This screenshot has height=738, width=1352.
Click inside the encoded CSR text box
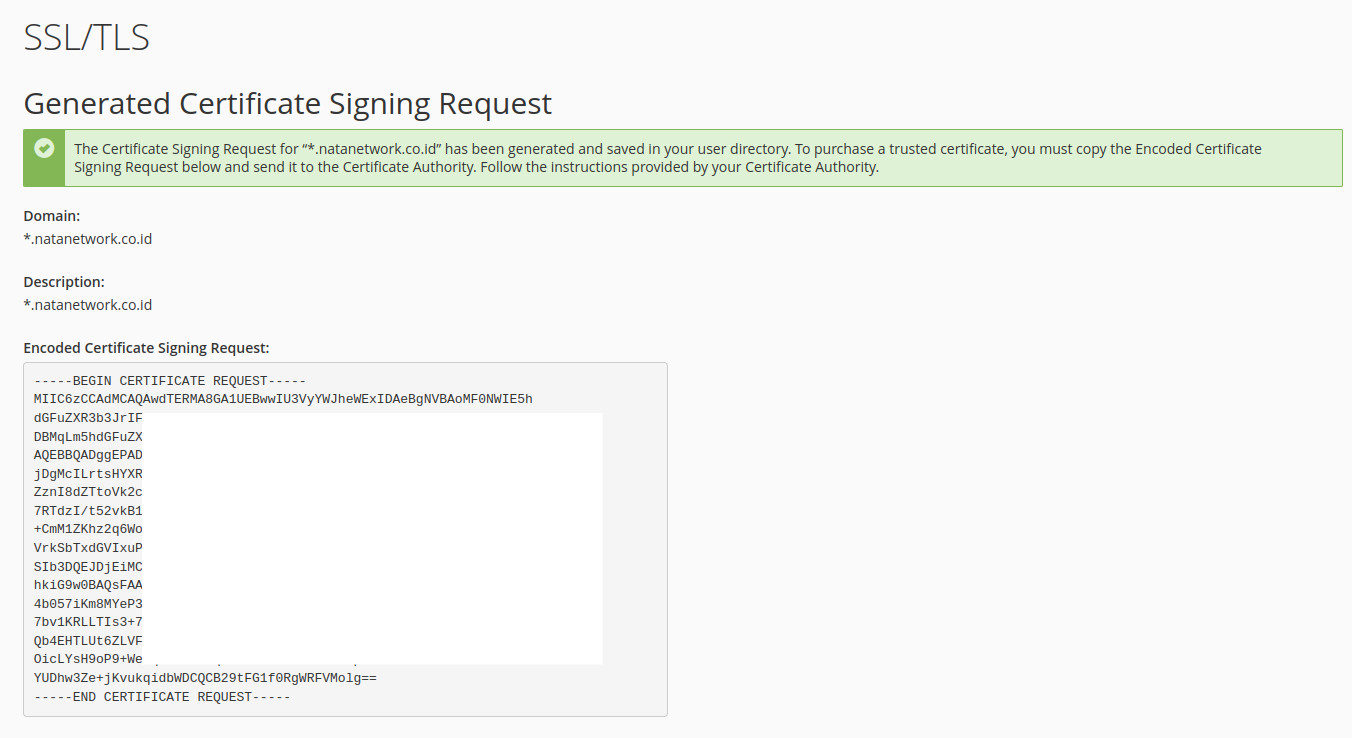(x=345, y=540)
